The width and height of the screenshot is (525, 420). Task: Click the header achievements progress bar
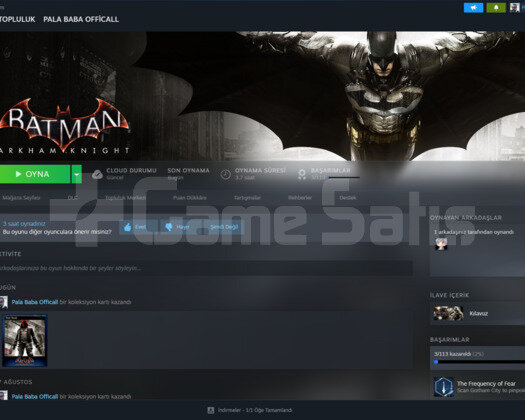344,178
